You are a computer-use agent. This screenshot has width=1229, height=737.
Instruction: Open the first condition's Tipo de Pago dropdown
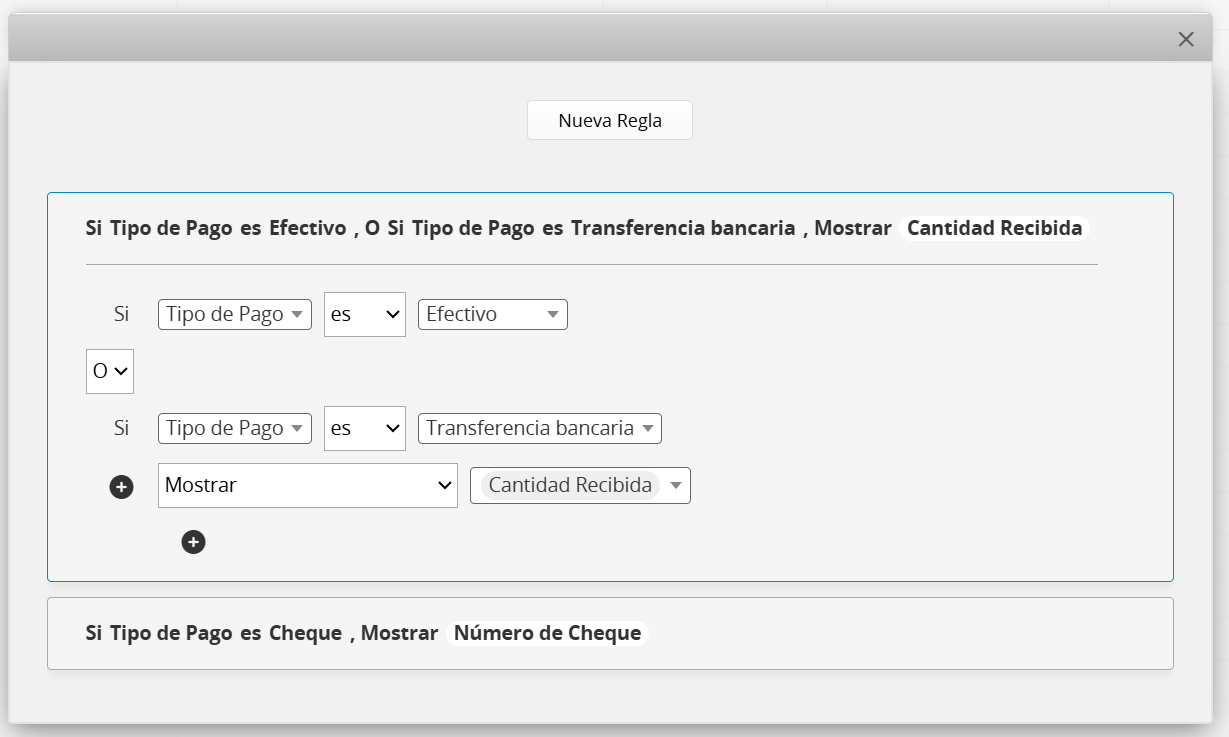[235, 314]
